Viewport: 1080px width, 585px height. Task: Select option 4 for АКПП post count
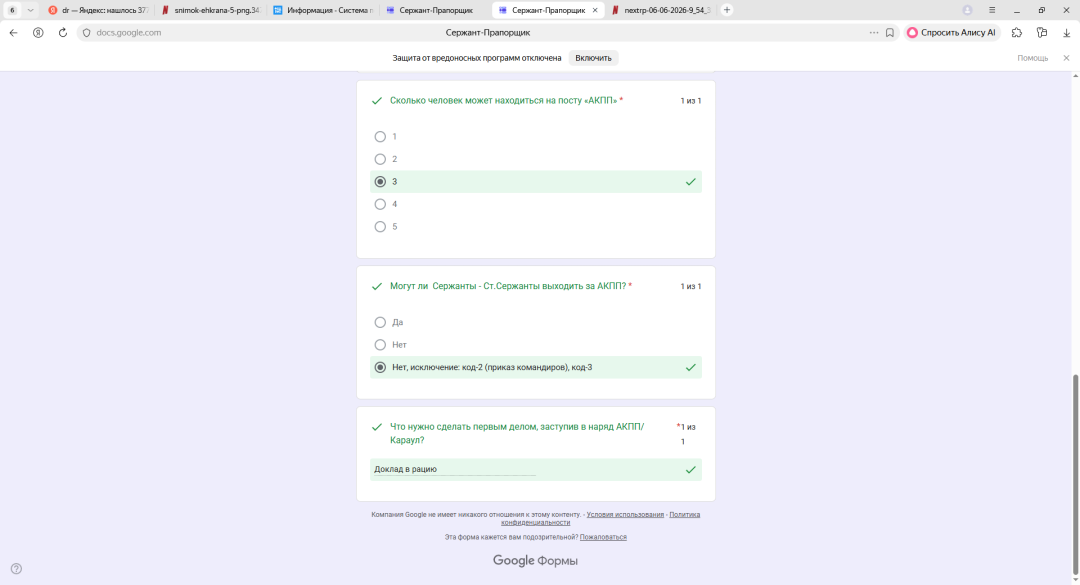(x=380, y=204)
